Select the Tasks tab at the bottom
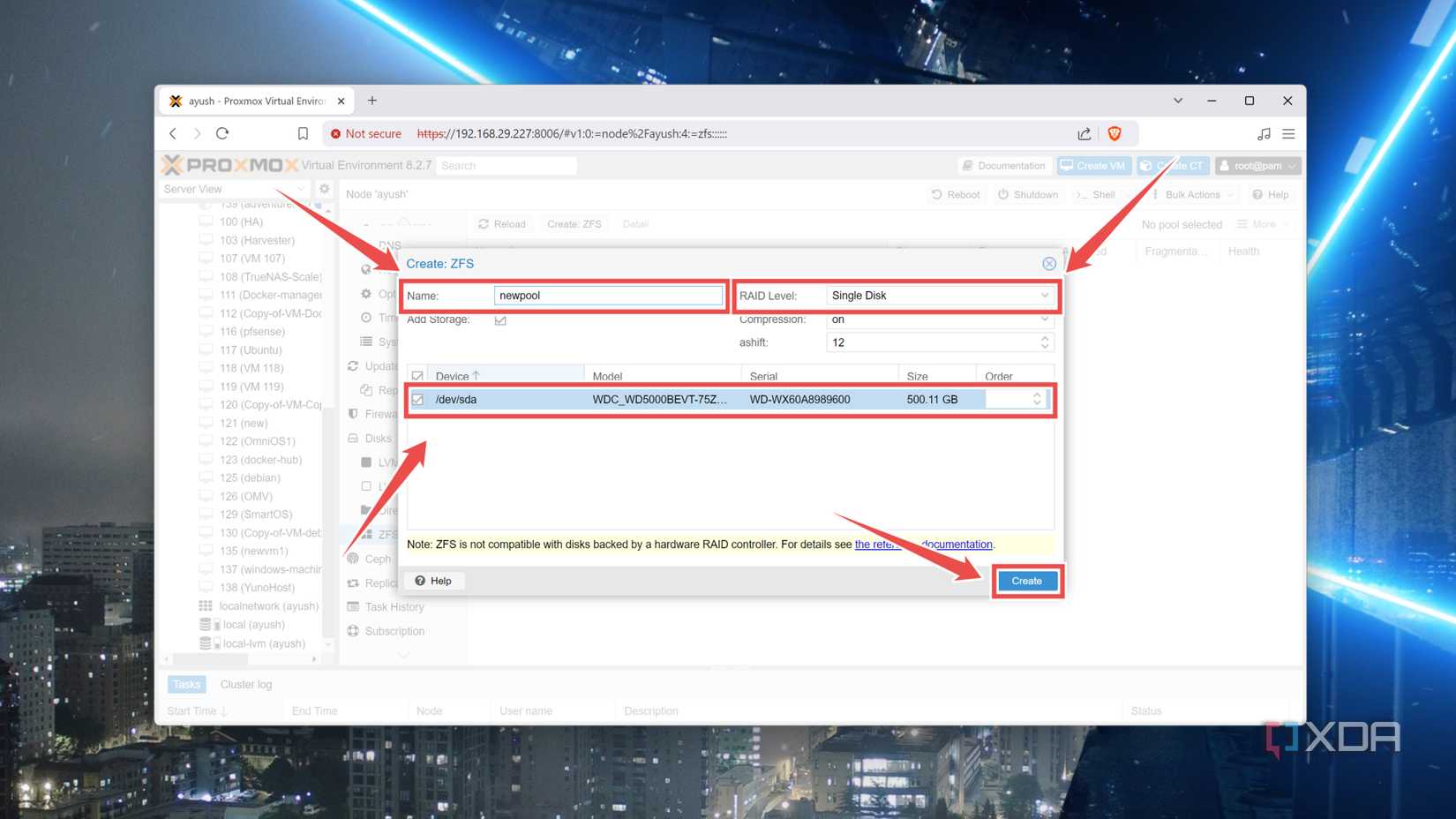Viewport: 1456px width, 819px height. tap(186, 684)
